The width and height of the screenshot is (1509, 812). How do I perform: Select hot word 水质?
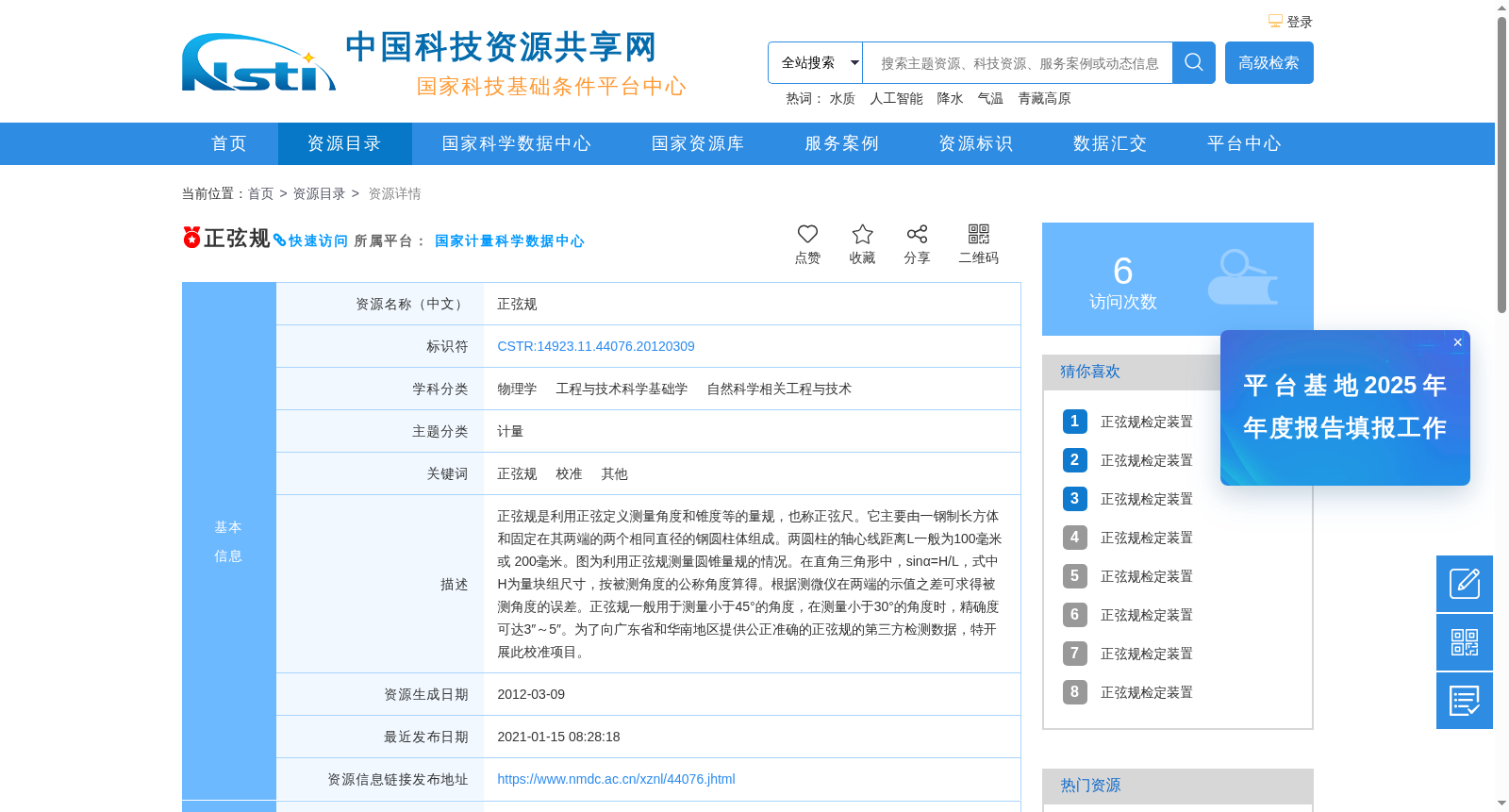(842, 98)
